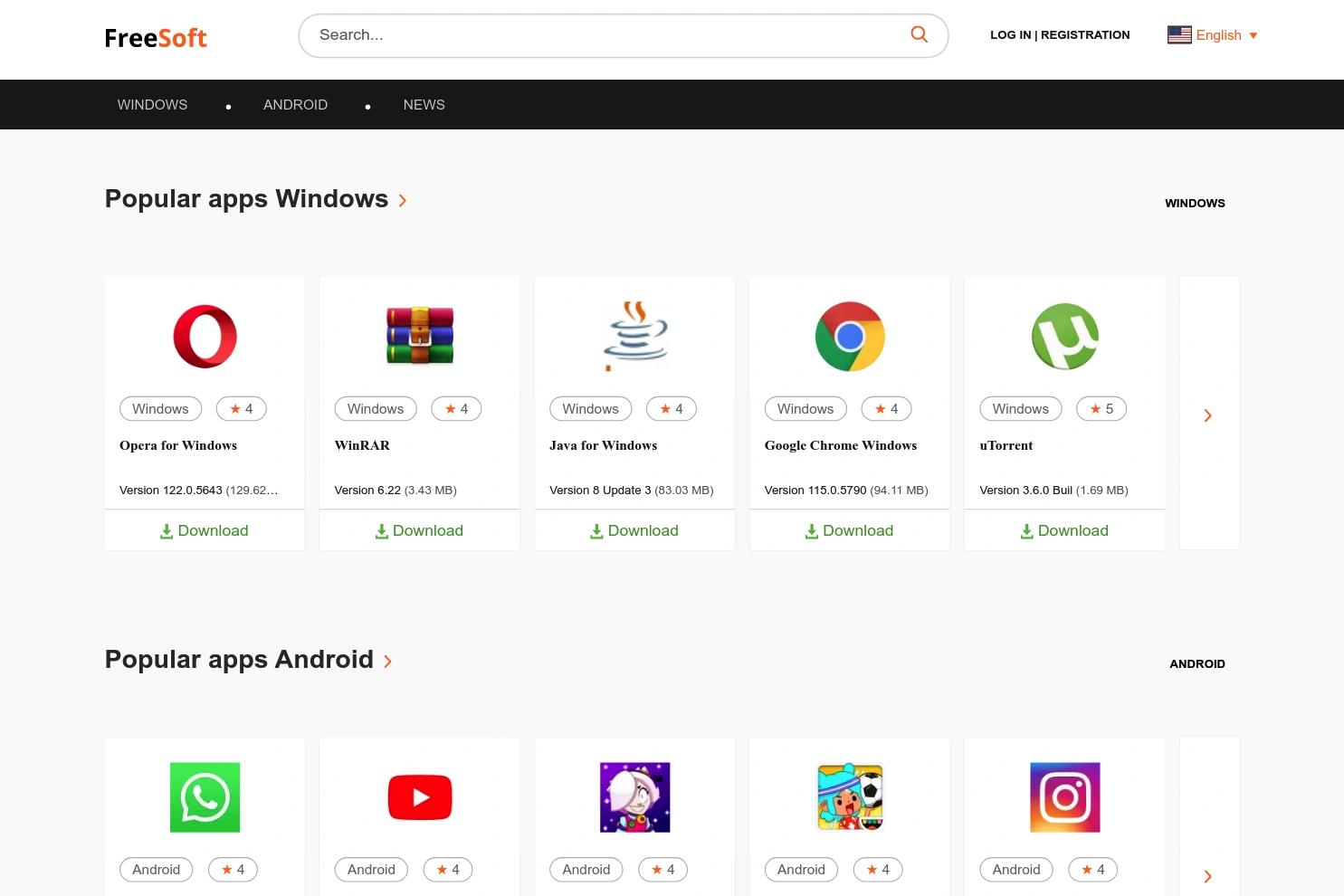Click the star rating badge on WhatsApp card

(x=233, y=870)
